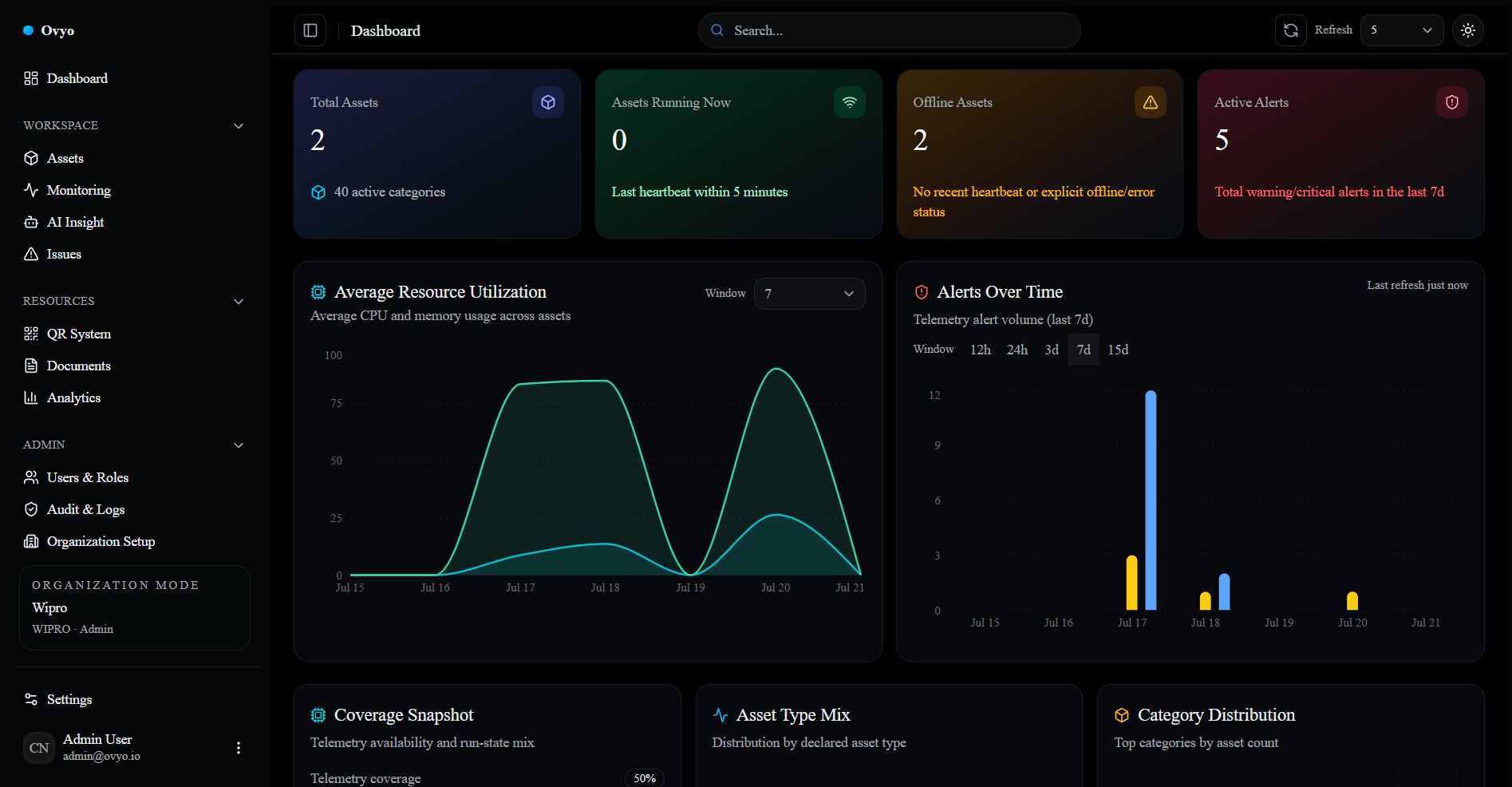Click the Refresh label in header

pyautogui.click(x=1333, y=30)
